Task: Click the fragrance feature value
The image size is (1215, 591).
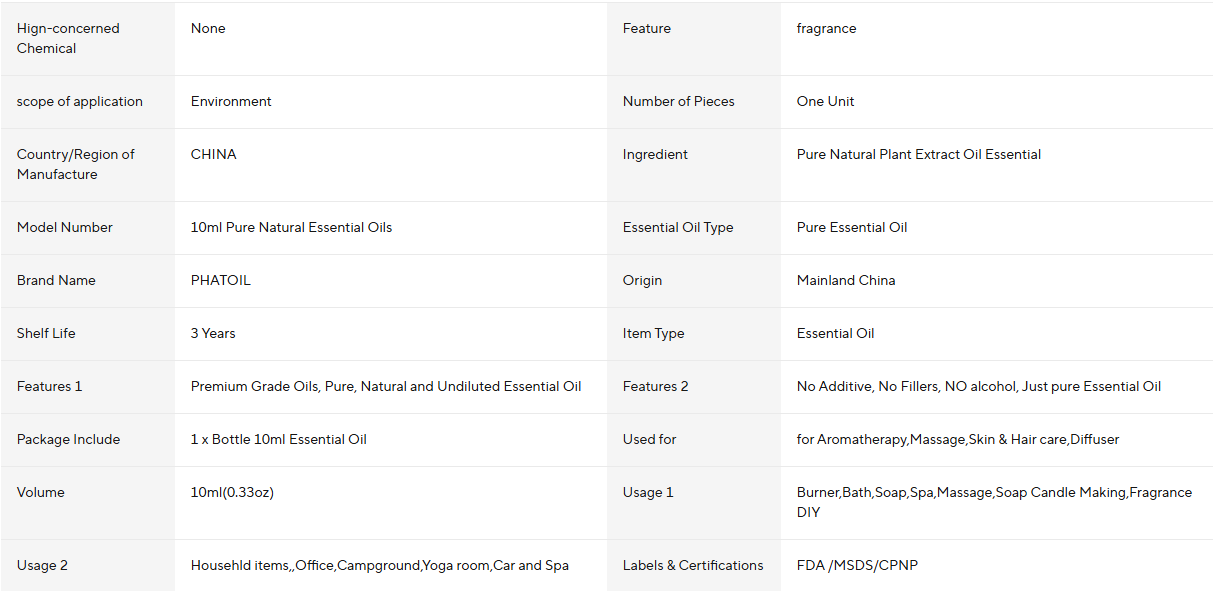Action: (826, 28)
